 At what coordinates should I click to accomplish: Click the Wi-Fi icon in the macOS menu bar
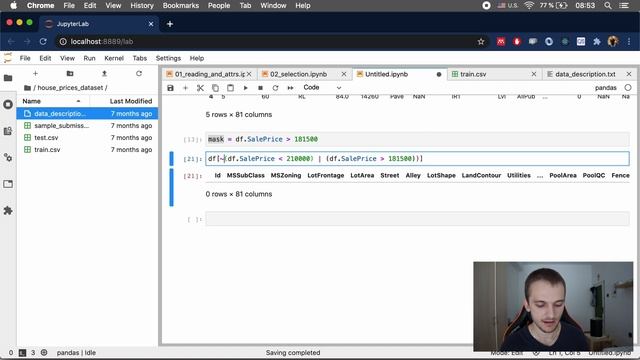point(529,6)
